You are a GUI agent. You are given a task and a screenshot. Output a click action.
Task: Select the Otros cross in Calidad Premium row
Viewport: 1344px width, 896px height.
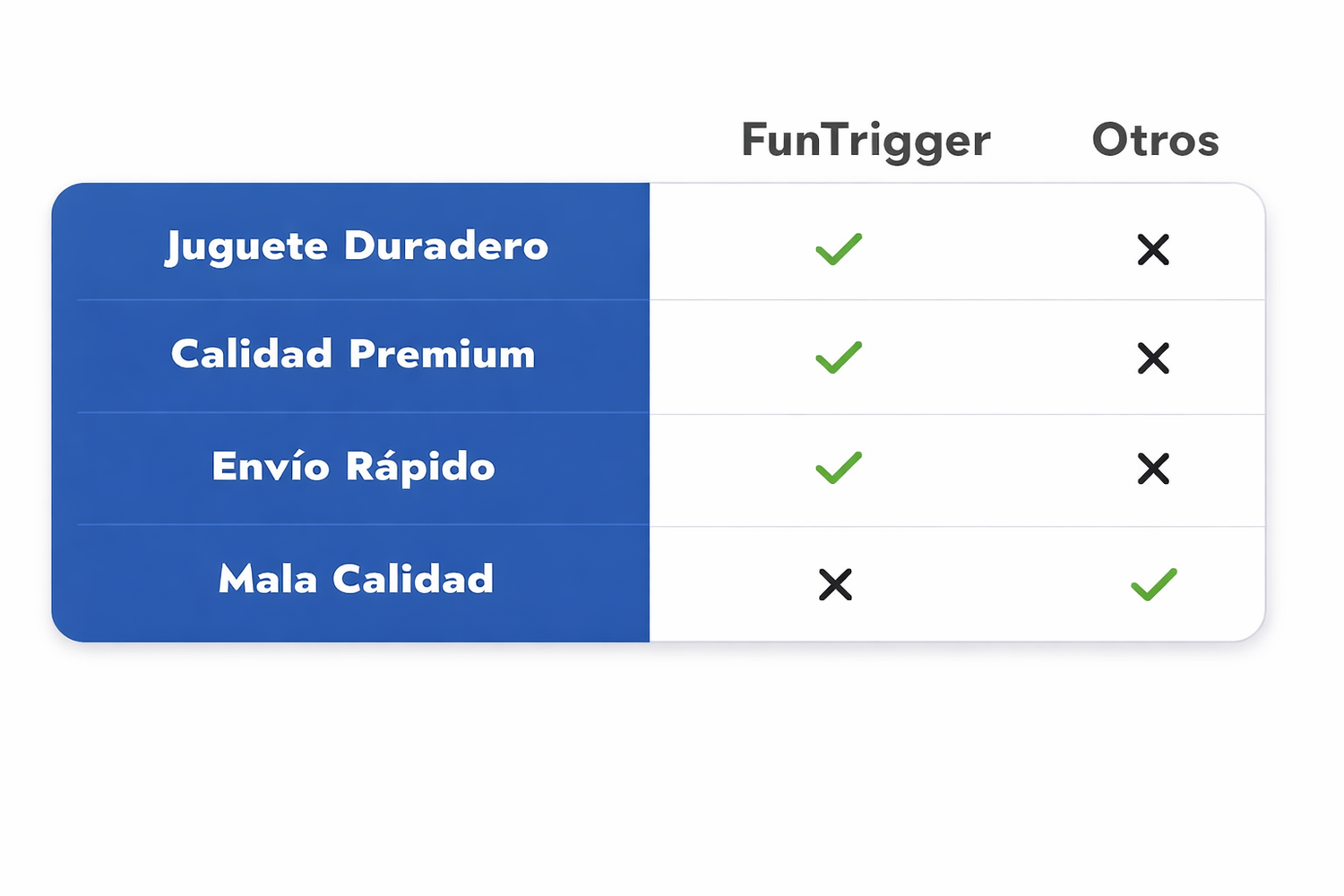point(1153,358)
